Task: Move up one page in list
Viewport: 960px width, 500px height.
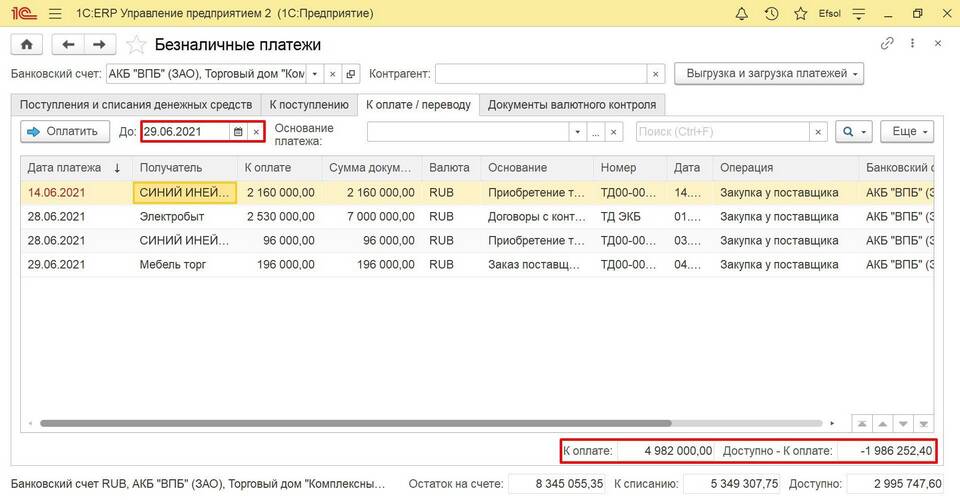Action: [x=883, y=424]
